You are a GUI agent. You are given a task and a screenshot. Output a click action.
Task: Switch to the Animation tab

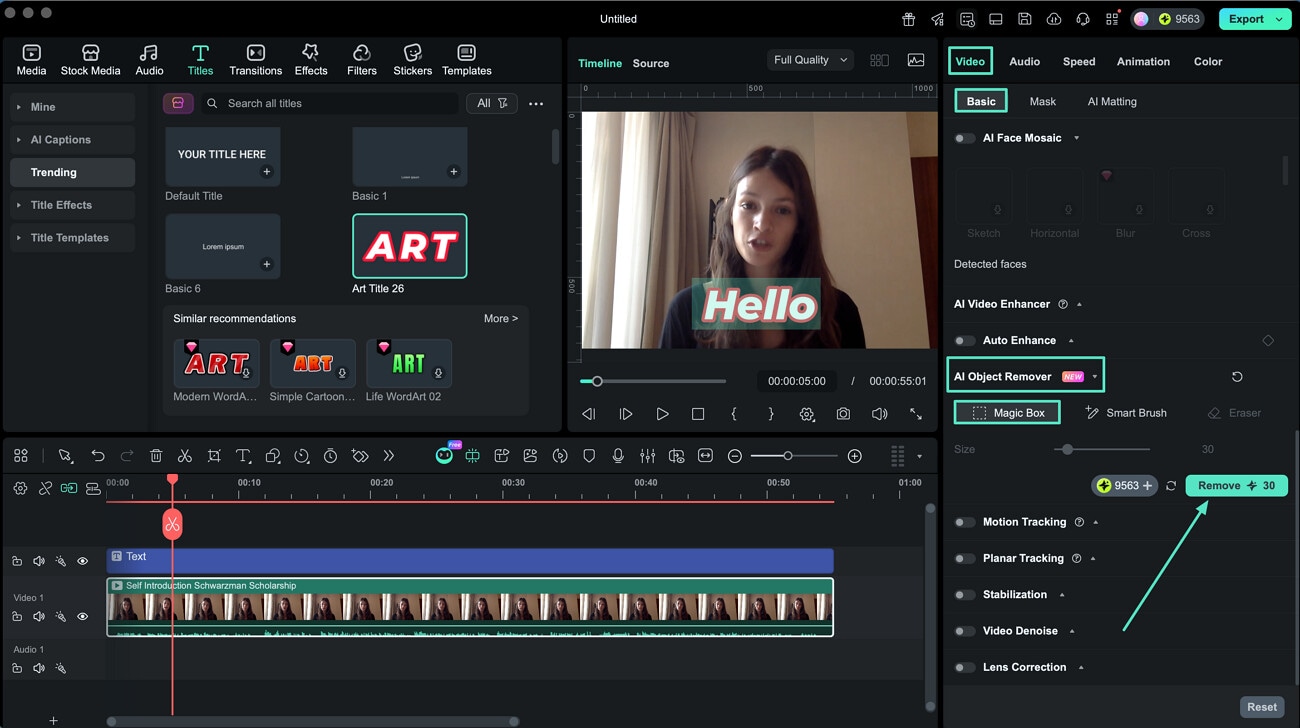click(x=1143, y=61)
